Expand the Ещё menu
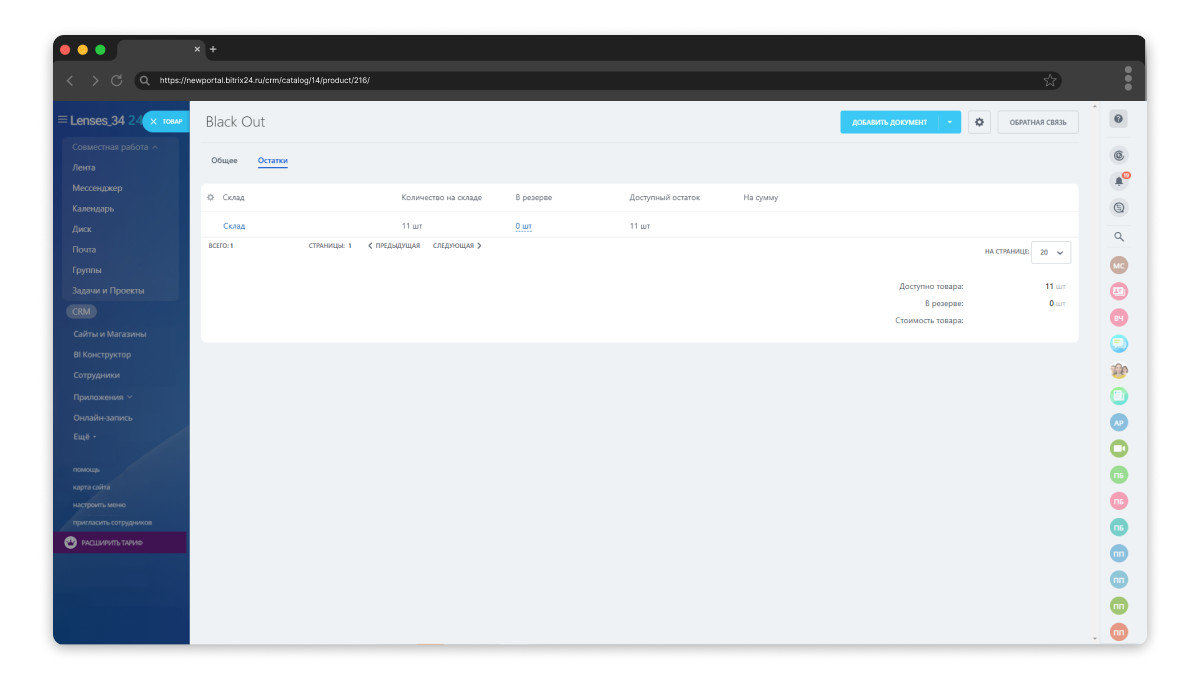 [85, 437]
